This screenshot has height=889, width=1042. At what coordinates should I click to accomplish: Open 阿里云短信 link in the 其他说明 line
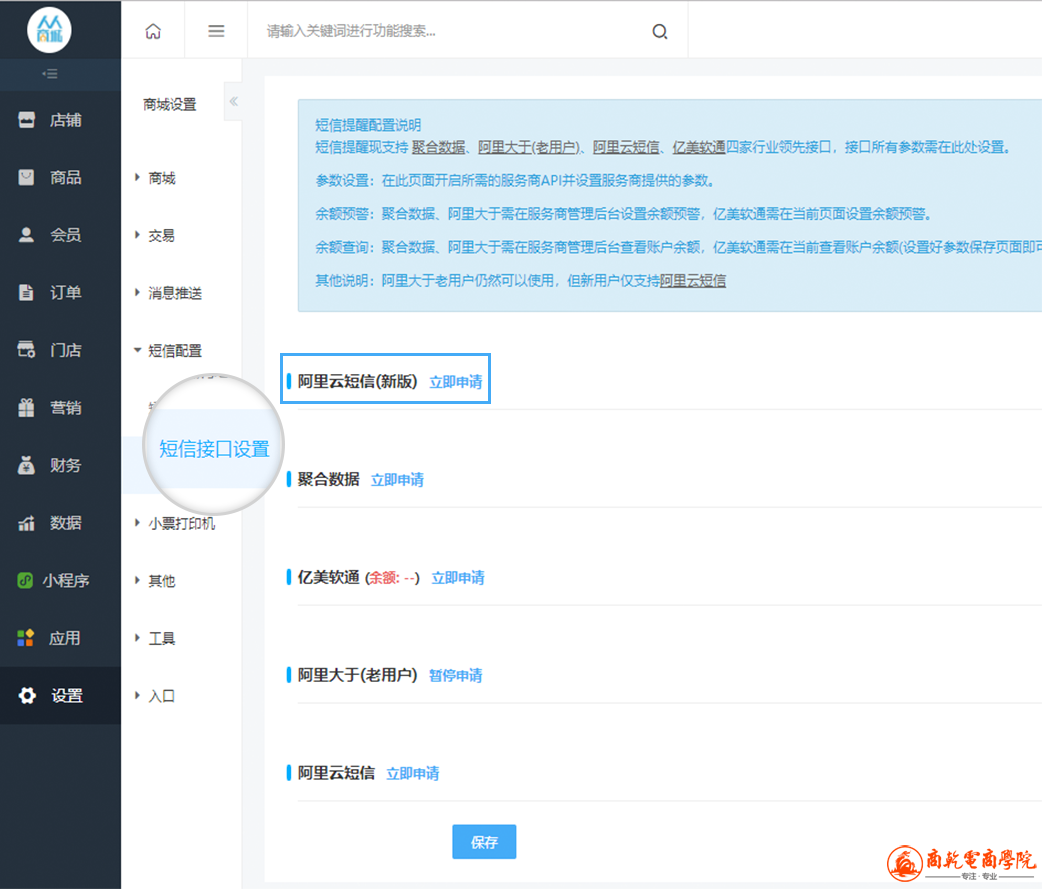point(693,280)
